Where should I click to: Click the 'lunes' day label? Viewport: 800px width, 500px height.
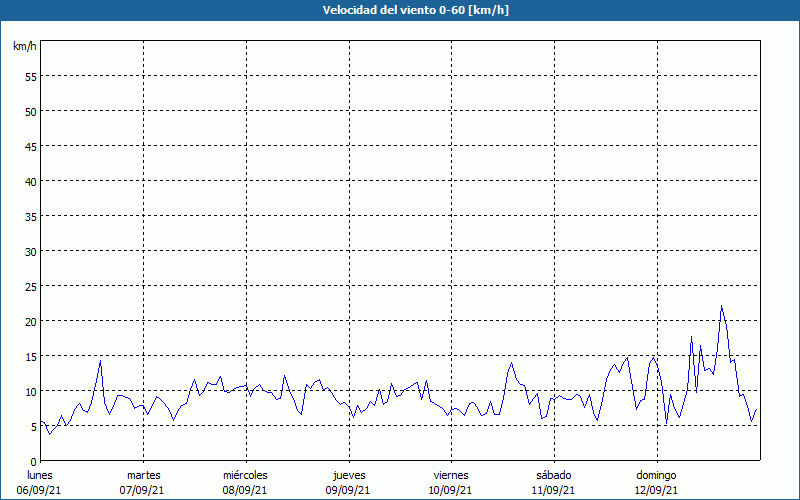coord(40,475)
